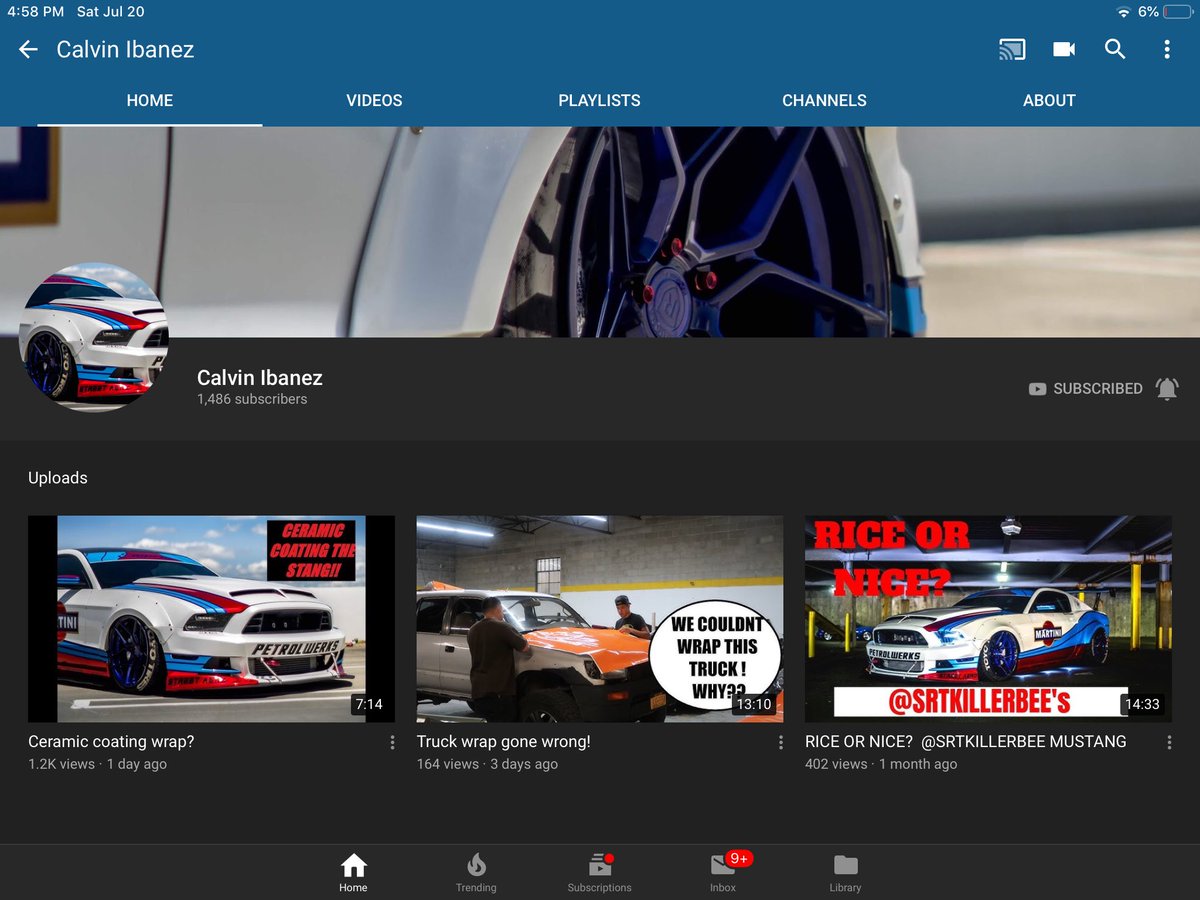
Task: Toggle the notification bell for Calvin Ibanez
Action: [1167, 389]
